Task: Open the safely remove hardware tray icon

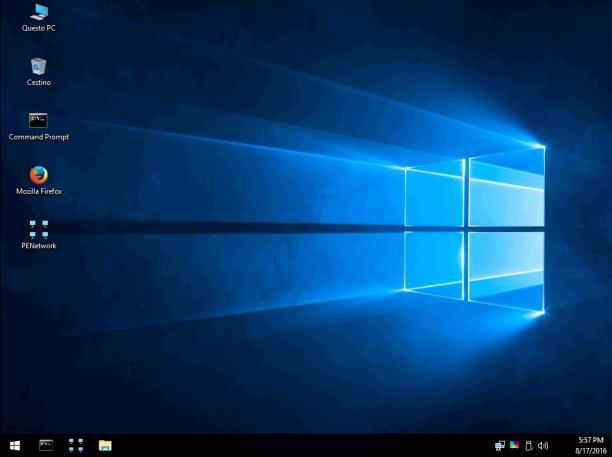Action: tap(529, 445)
